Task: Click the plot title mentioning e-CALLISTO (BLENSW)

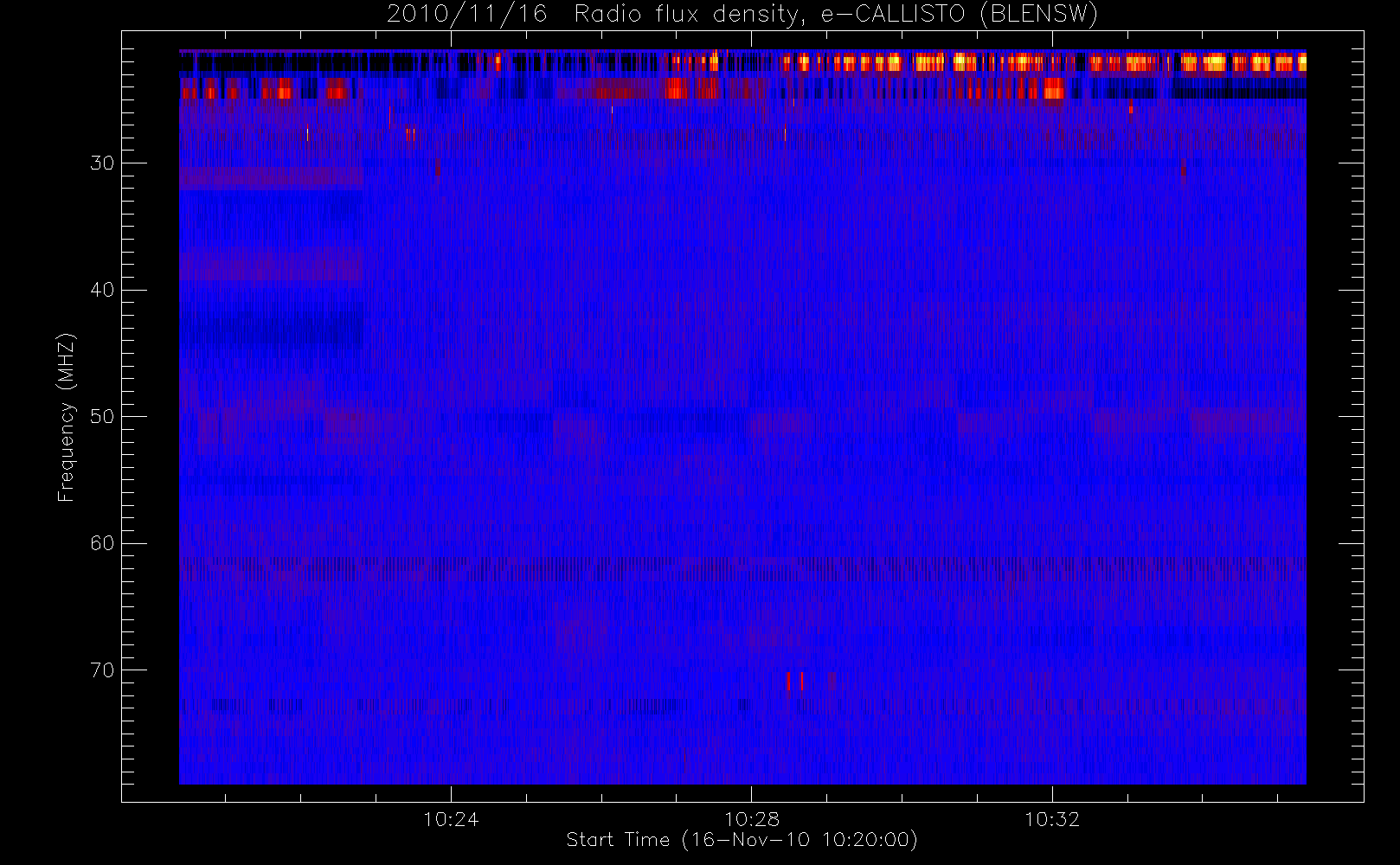Action: click(742, 15)
